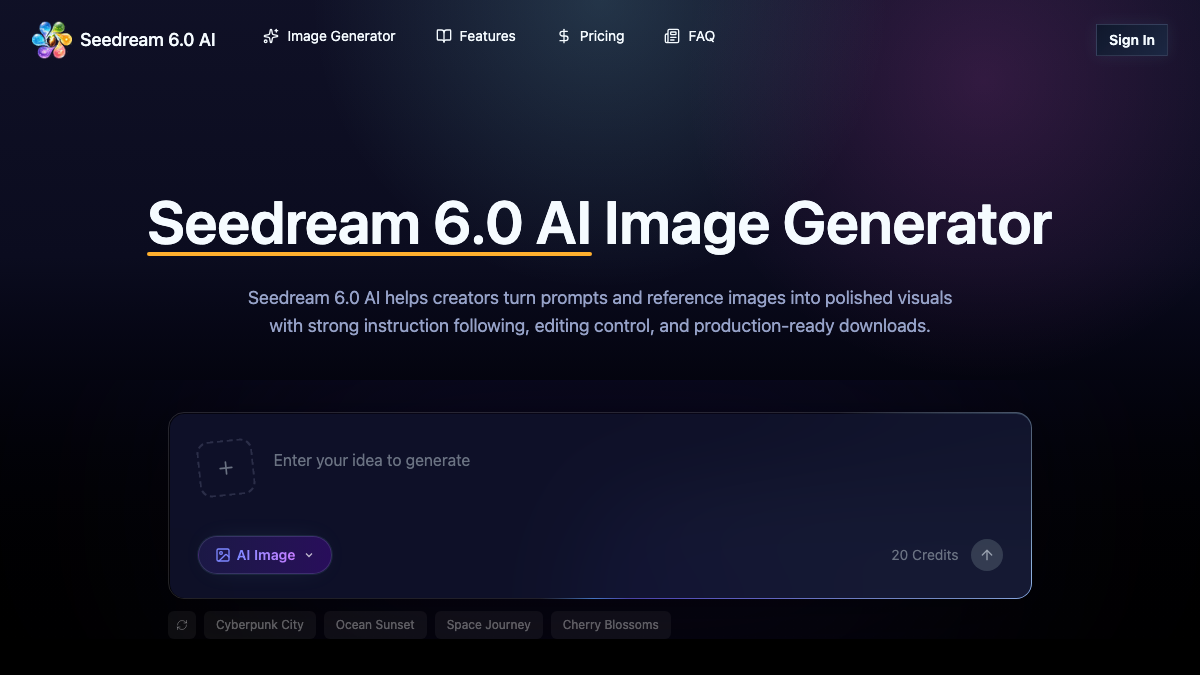This screenshot has width=1200, height=675.
Task: Go to the Features section
Action: click(476, 36)
